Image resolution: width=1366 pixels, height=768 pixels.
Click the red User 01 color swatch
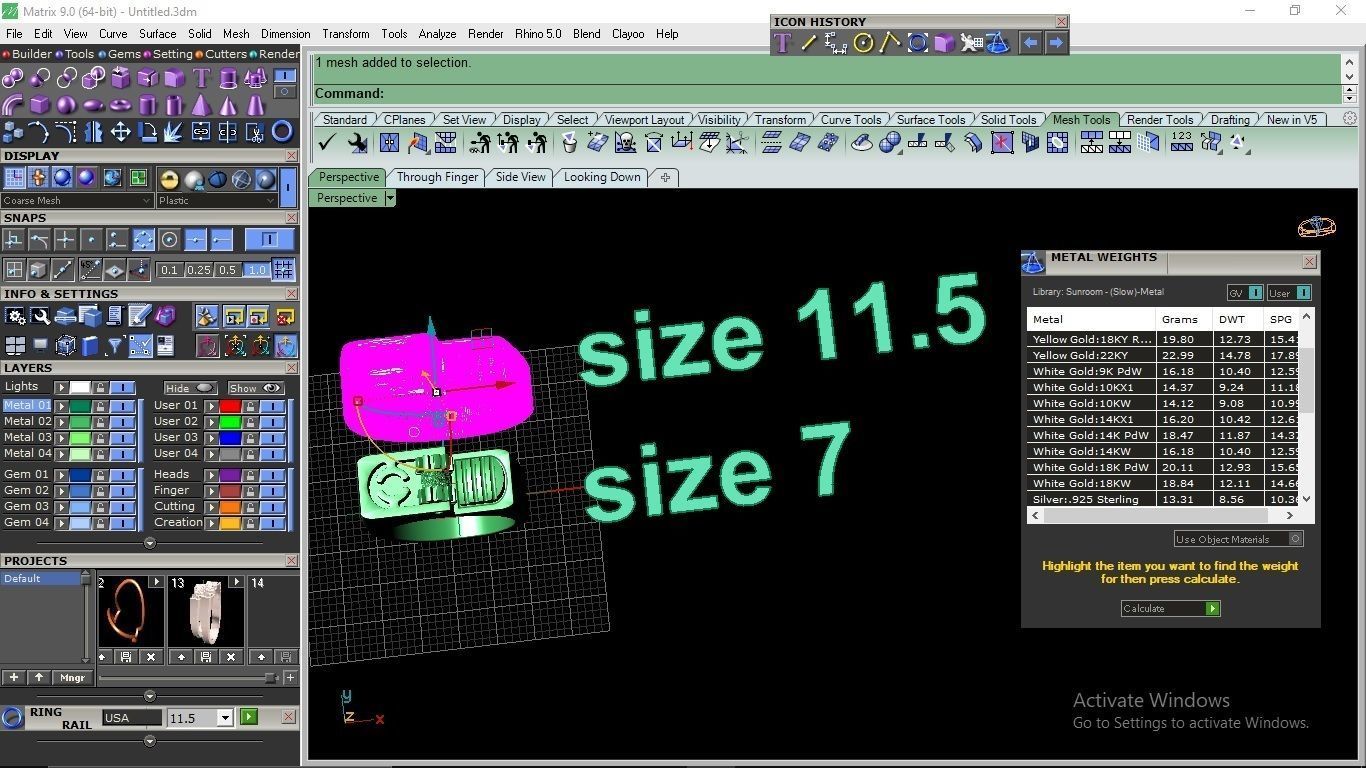[x=230, y=406]
